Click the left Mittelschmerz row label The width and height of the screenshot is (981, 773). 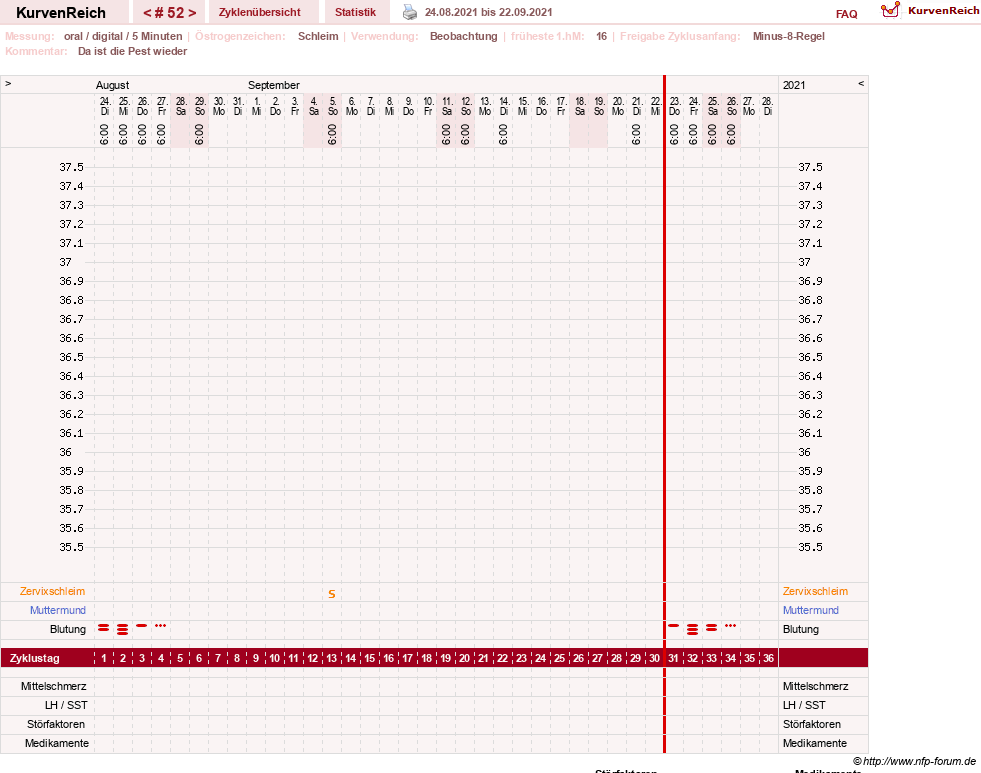[53, 686]
